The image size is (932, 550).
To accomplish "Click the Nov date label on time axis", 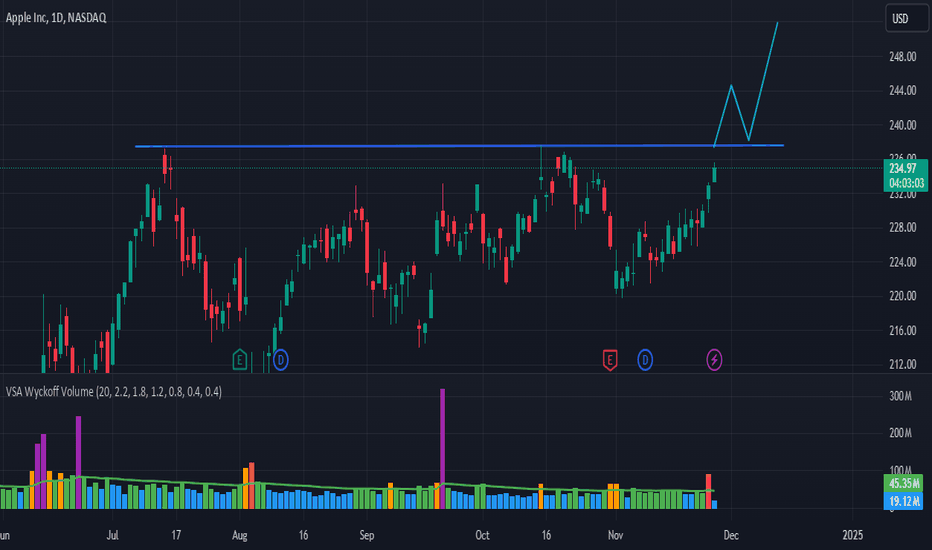I will pos(616,535).
